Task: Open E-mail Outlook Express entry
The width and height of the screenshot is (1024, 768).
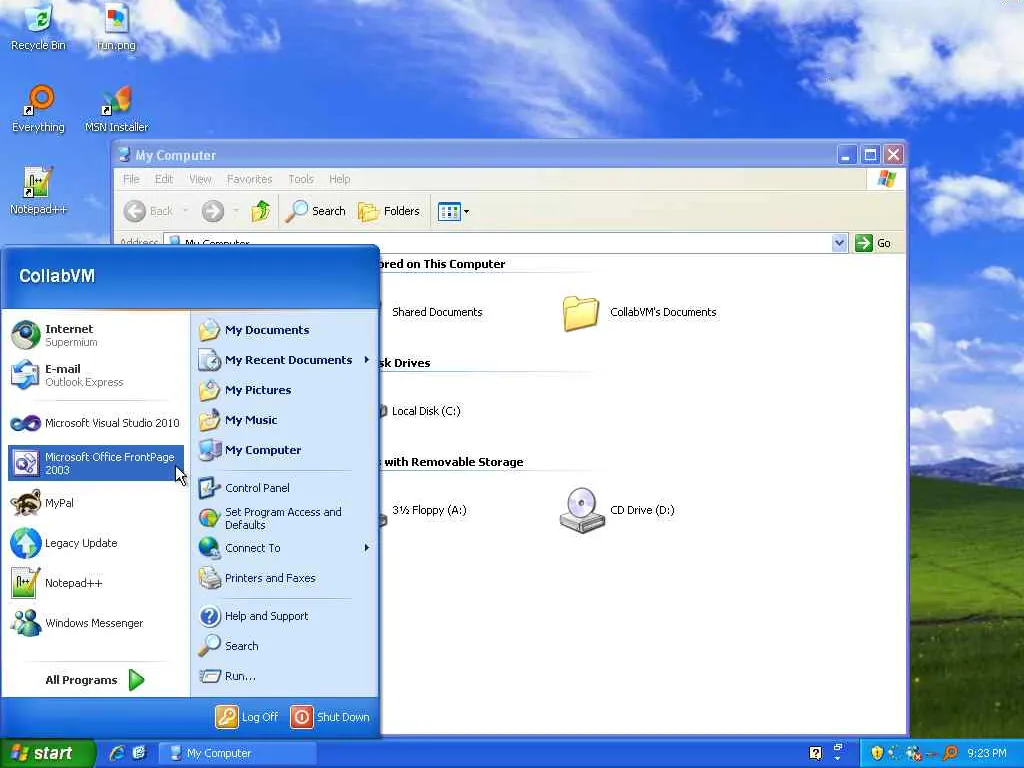Action: click(95, 375)
